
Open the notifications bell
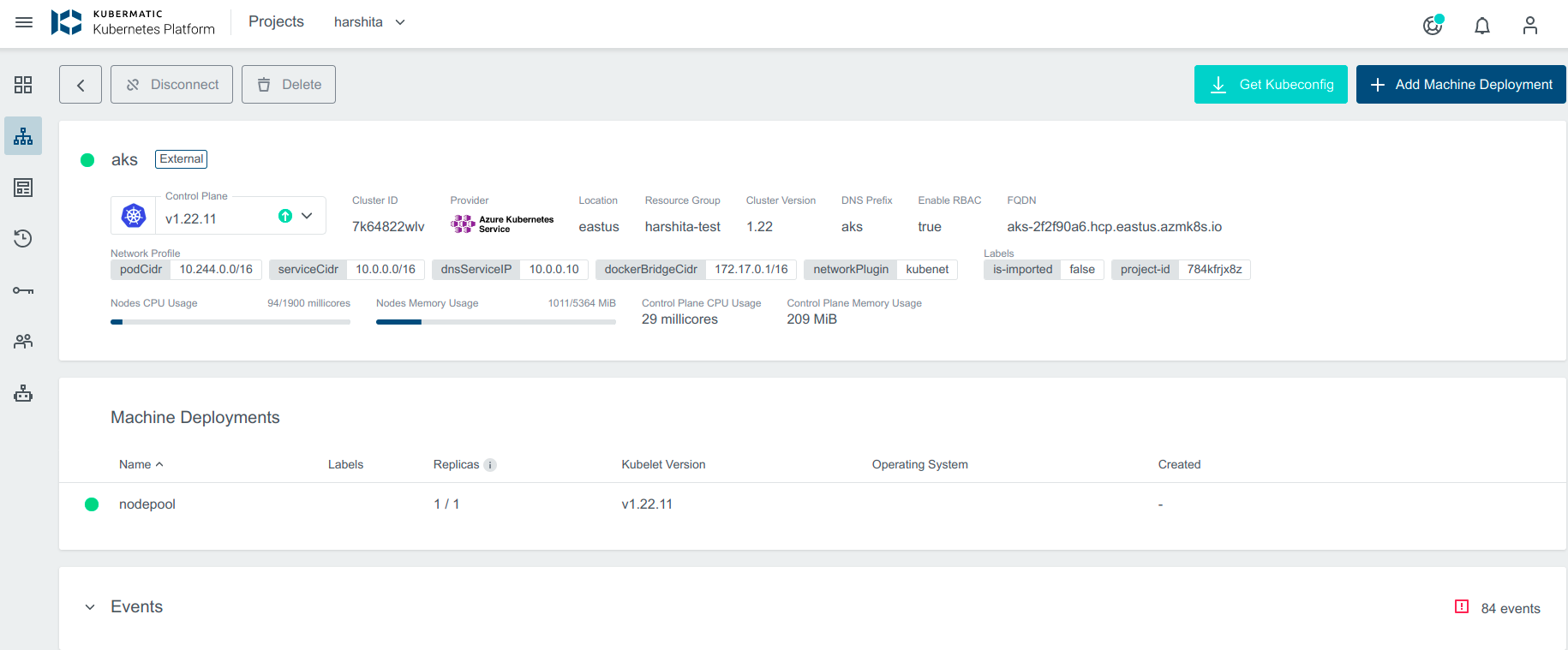pos(1481,26)
